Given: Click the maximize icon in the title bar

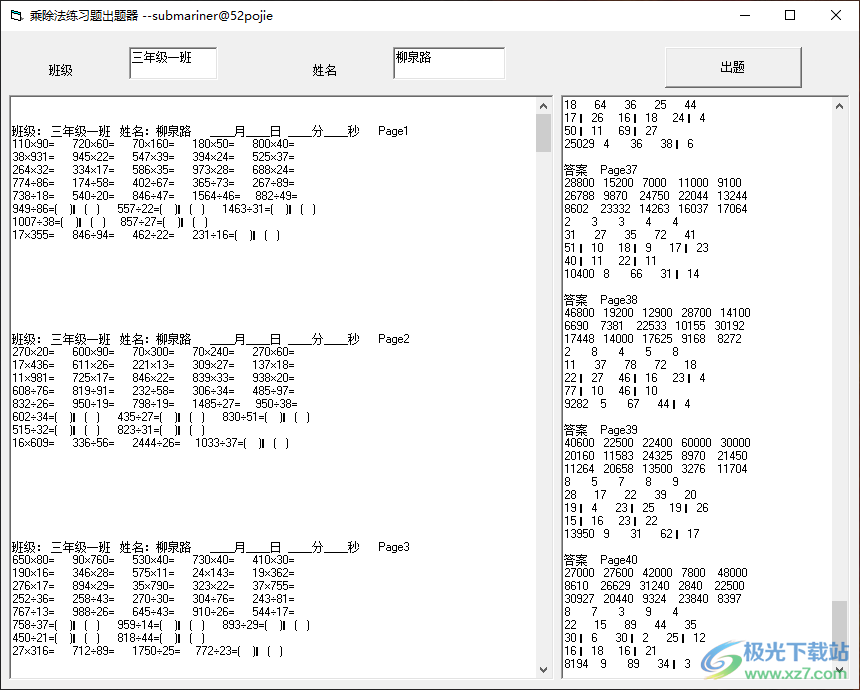Looking at the screenshot, I should click(x=788, y=15).
